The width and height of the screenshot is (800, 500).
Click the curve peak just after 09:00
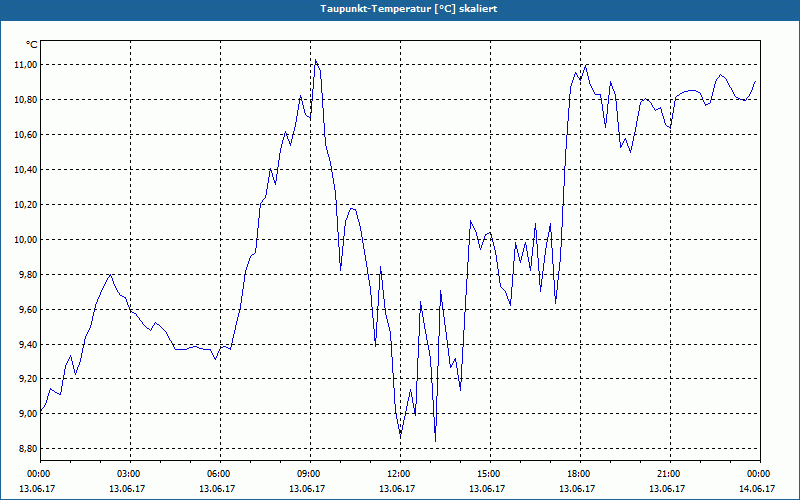tap(315, 60)
